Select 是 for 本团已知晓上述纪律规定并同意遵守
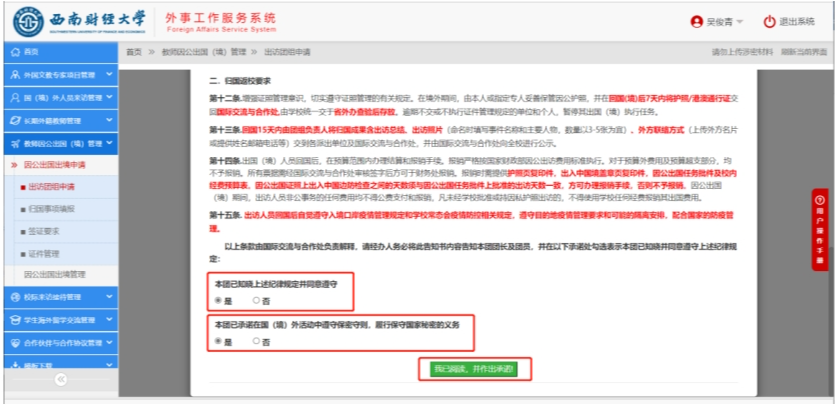The image size is (837, 414). 218,300
